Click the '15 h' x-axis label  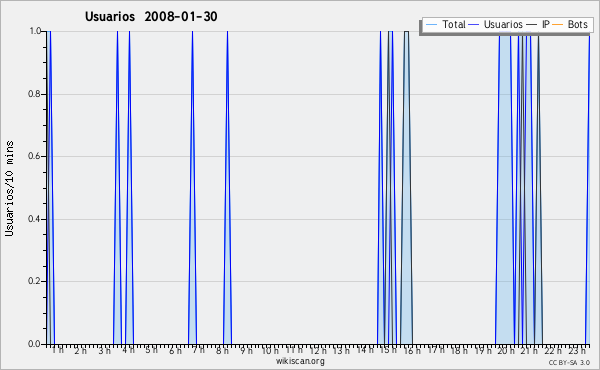click(388, 350)
